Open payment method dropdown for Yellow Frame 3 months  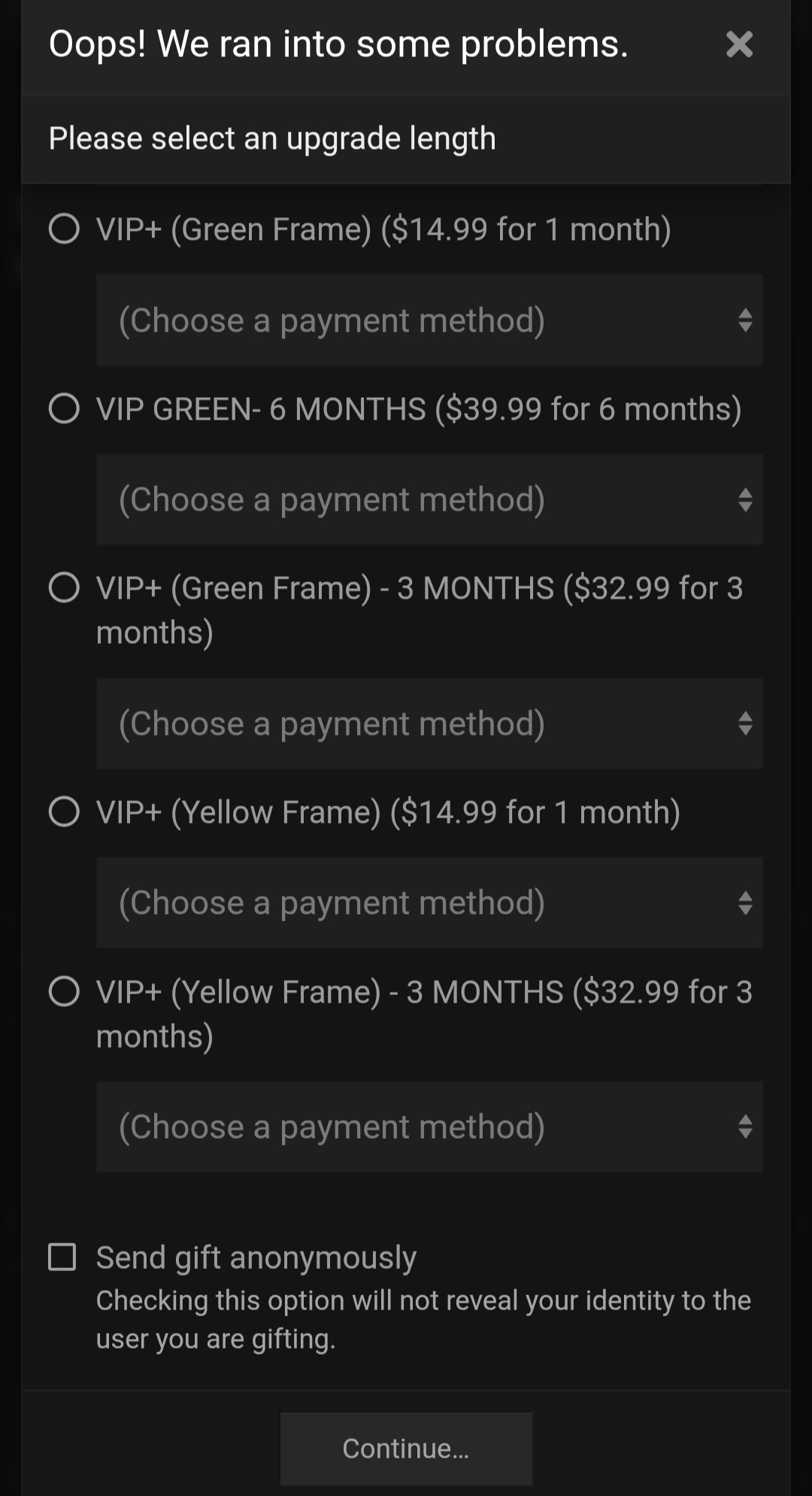pyautogui.click(x=429, y=1127)
